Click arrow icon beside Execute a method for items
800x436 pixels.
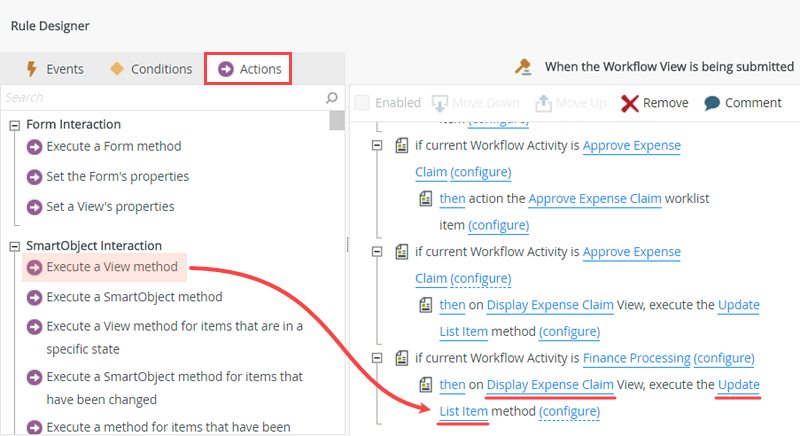[34, 427]
